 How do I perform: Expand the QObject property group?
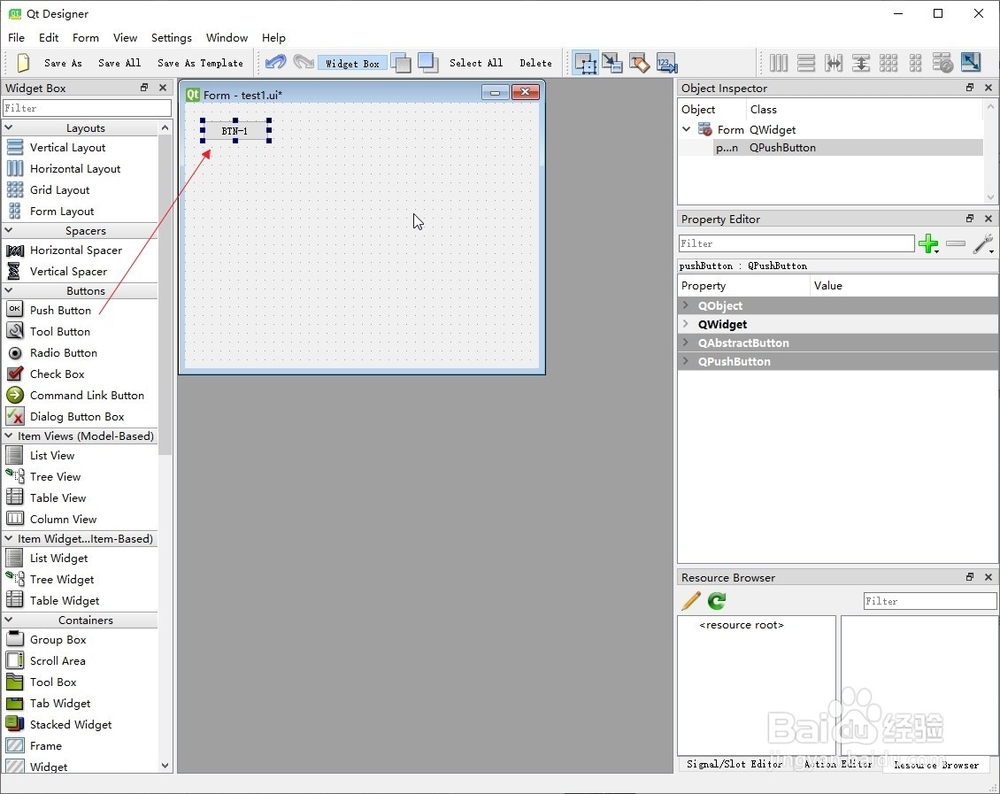pos(686,305)
